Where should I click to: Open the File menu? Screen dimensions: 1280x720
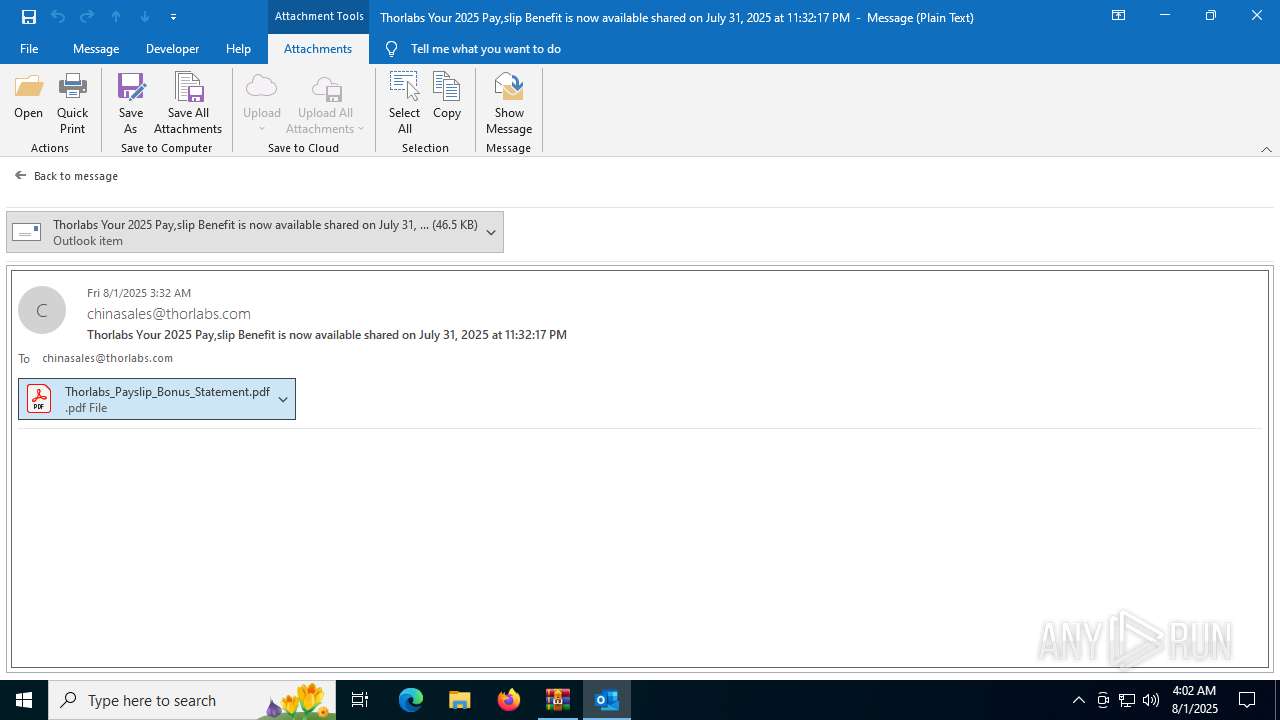pyautogui.click(x=29, y=48)
